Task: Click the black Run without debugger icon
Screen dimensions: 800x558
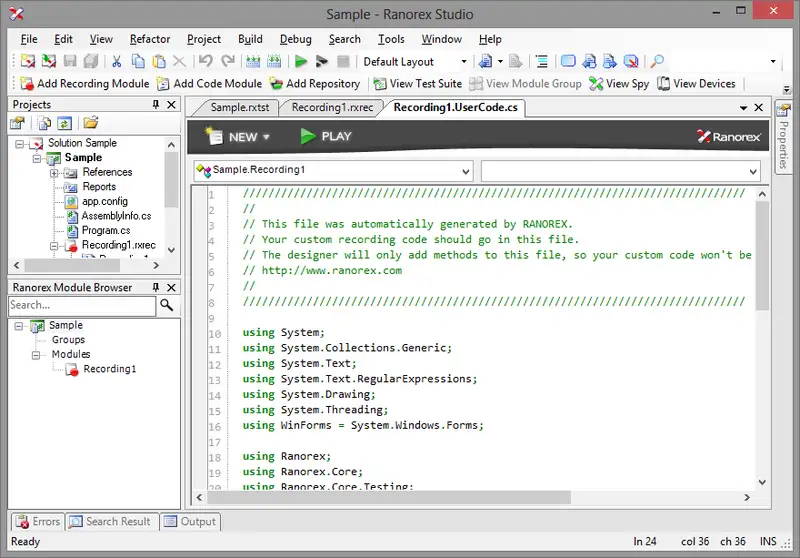Action: 321,62
